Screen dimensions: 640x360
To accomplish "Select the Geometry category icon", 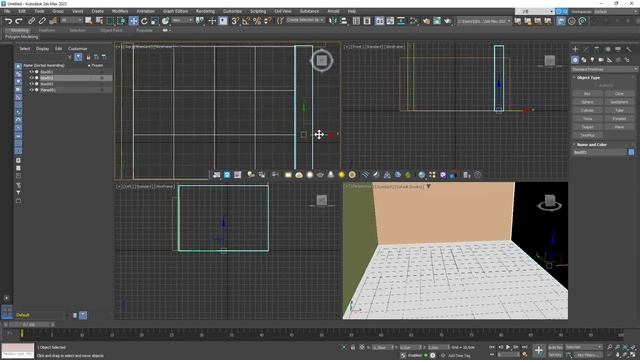I will coord(575,60).
